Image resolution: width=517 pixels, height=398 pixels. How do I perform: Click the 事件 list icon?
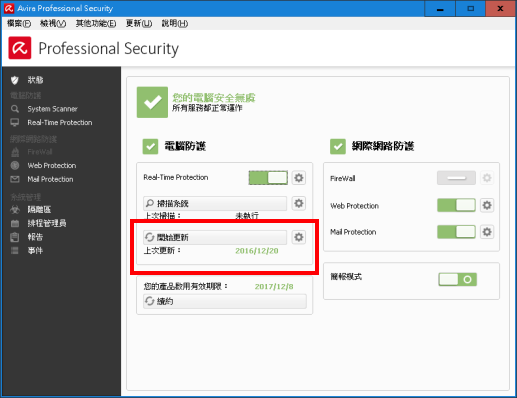(x=15, y=251)
